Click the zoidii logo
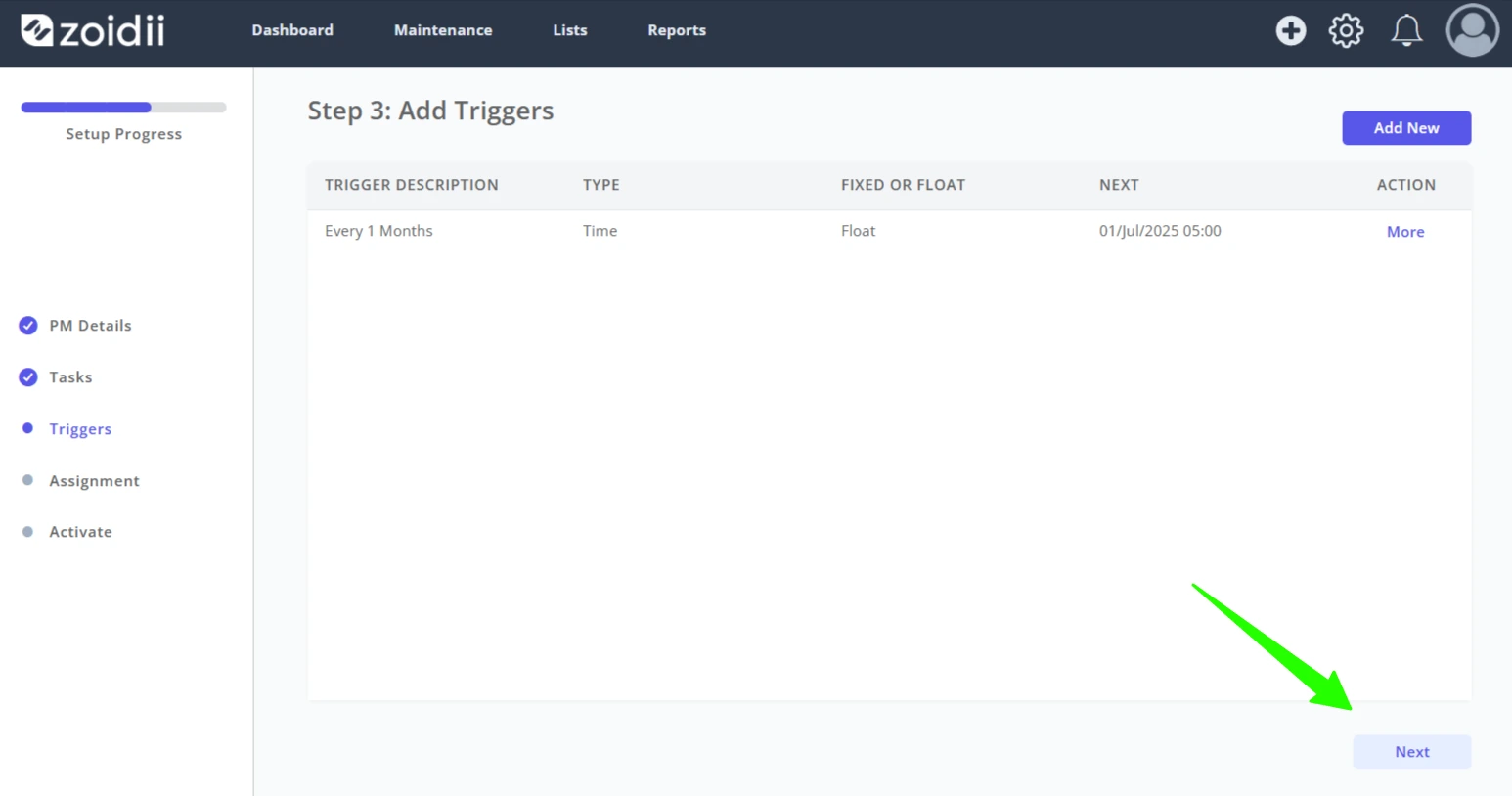 (x=93, y=30)
